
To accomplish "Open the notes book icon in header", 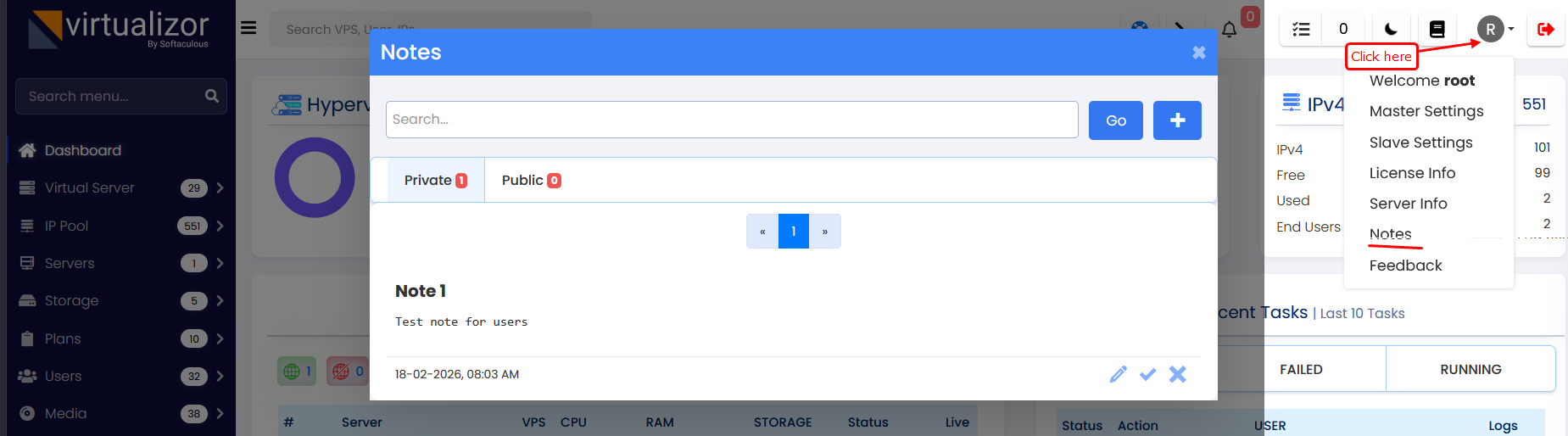I will point(1437,30).
